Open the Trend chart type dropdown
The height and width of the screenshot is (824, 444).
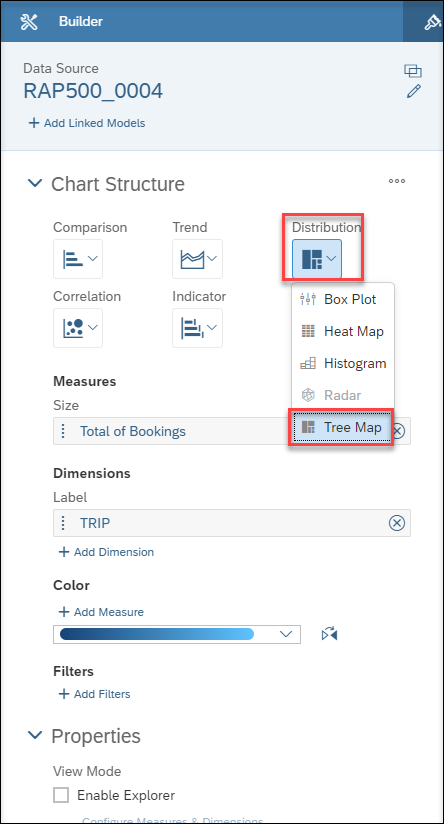(x=198, y=259)
